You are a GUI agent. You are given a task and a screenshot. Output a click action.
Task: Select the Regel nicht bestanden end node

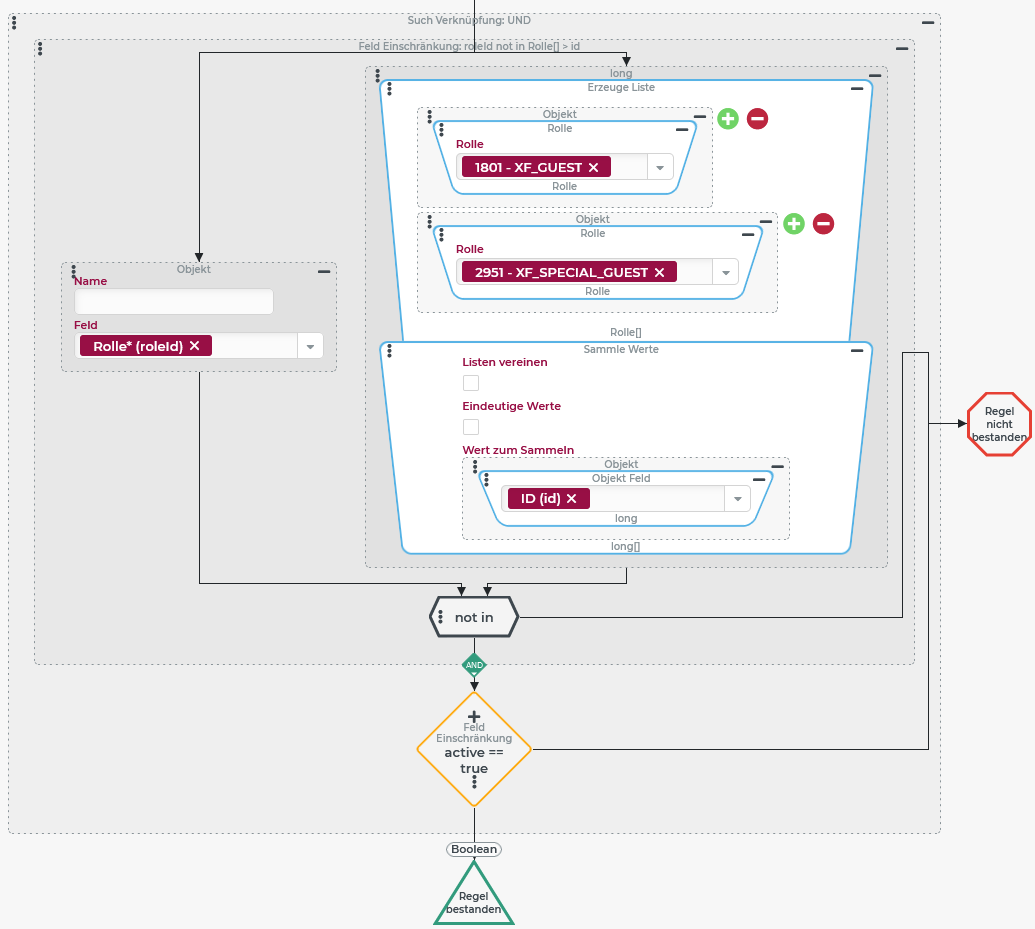point(999,424)
